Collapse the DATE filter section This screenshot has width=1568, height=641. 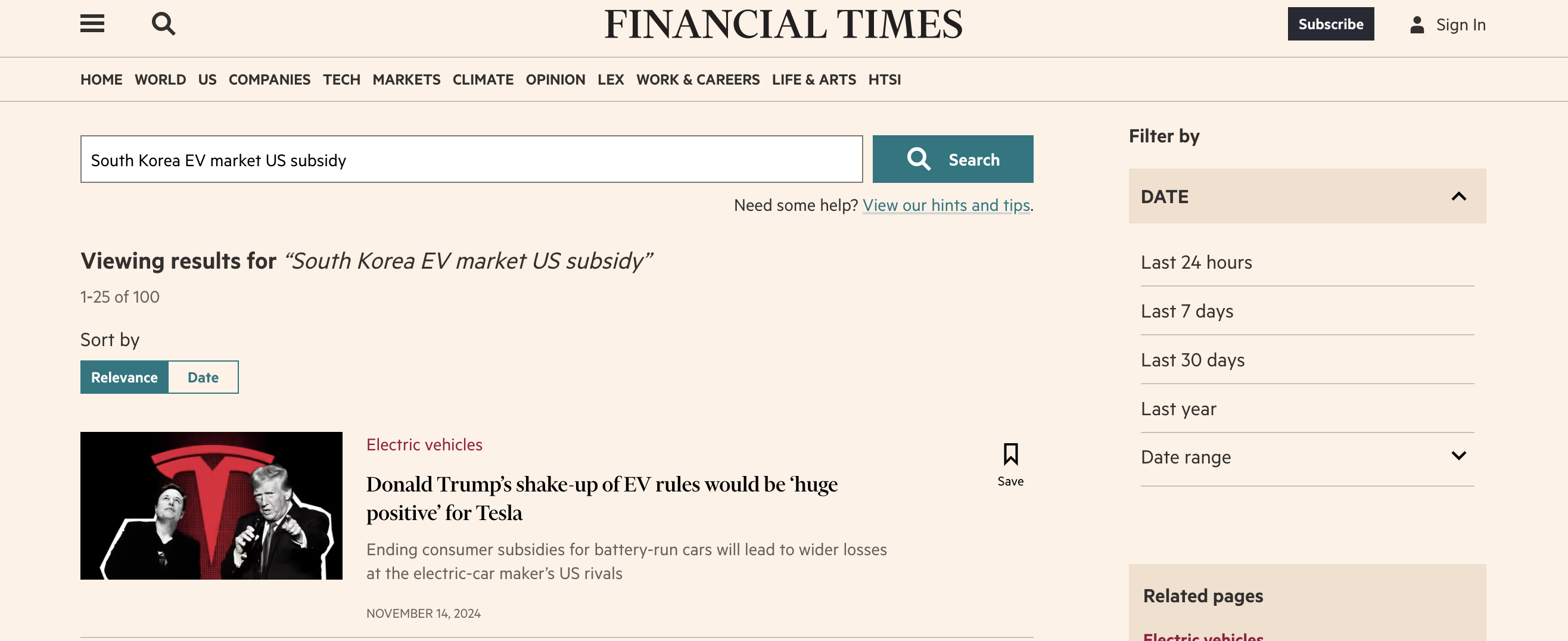click(1458, 196)
